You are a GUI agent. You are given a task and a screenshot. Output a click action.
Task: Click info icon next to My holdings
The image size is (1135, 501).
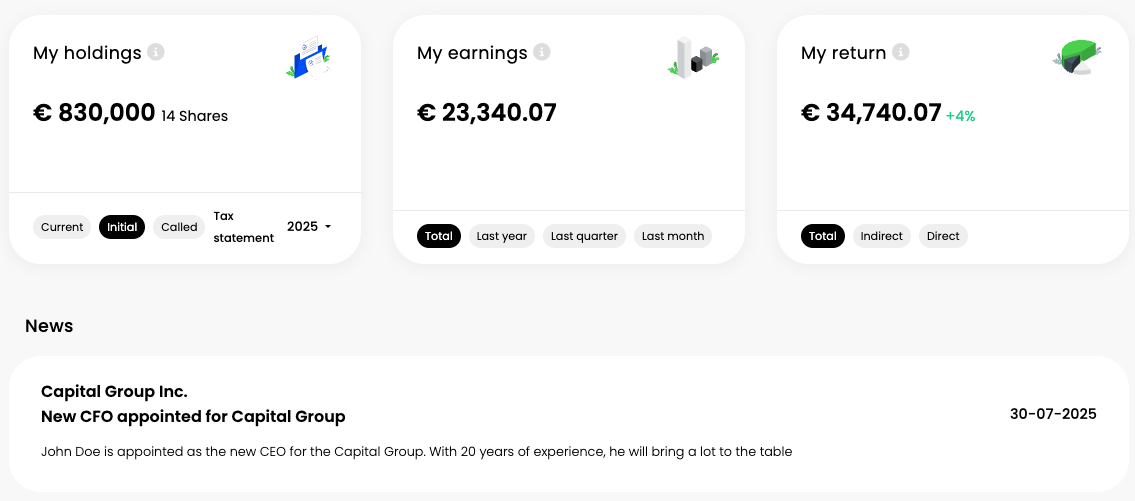coord(155,52)
